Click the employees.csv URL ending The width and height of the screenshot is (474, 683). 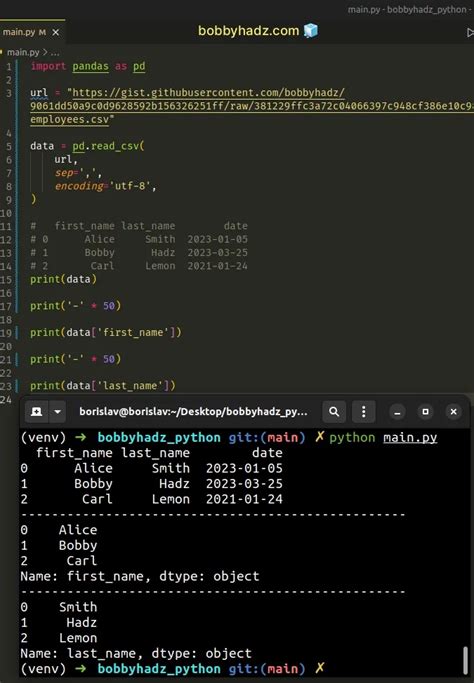(70, 119)
